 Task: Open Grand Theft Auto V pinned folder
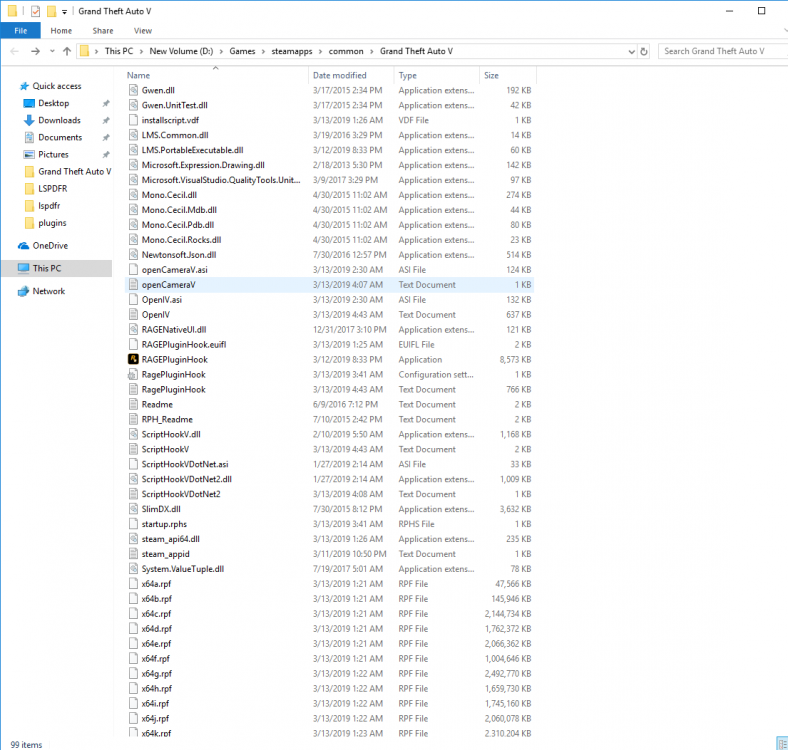(x=74, y=171)
